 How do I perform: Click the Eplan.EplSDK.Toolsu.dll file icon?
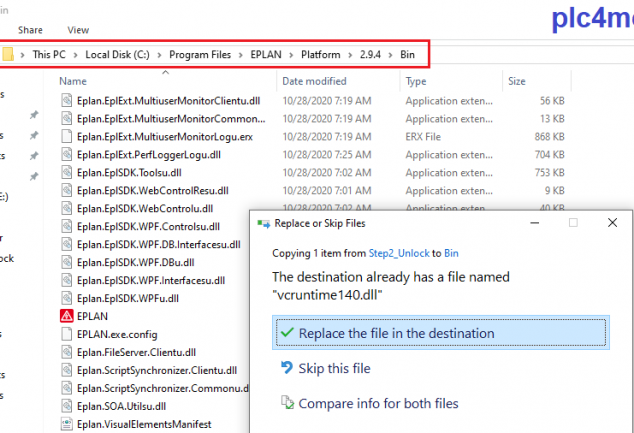(66, 171)
